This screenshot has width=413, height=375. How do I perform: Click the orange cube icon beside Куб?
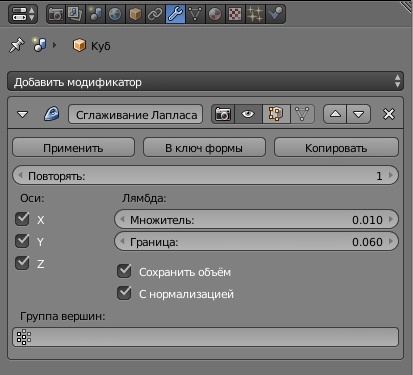(79, 45)
